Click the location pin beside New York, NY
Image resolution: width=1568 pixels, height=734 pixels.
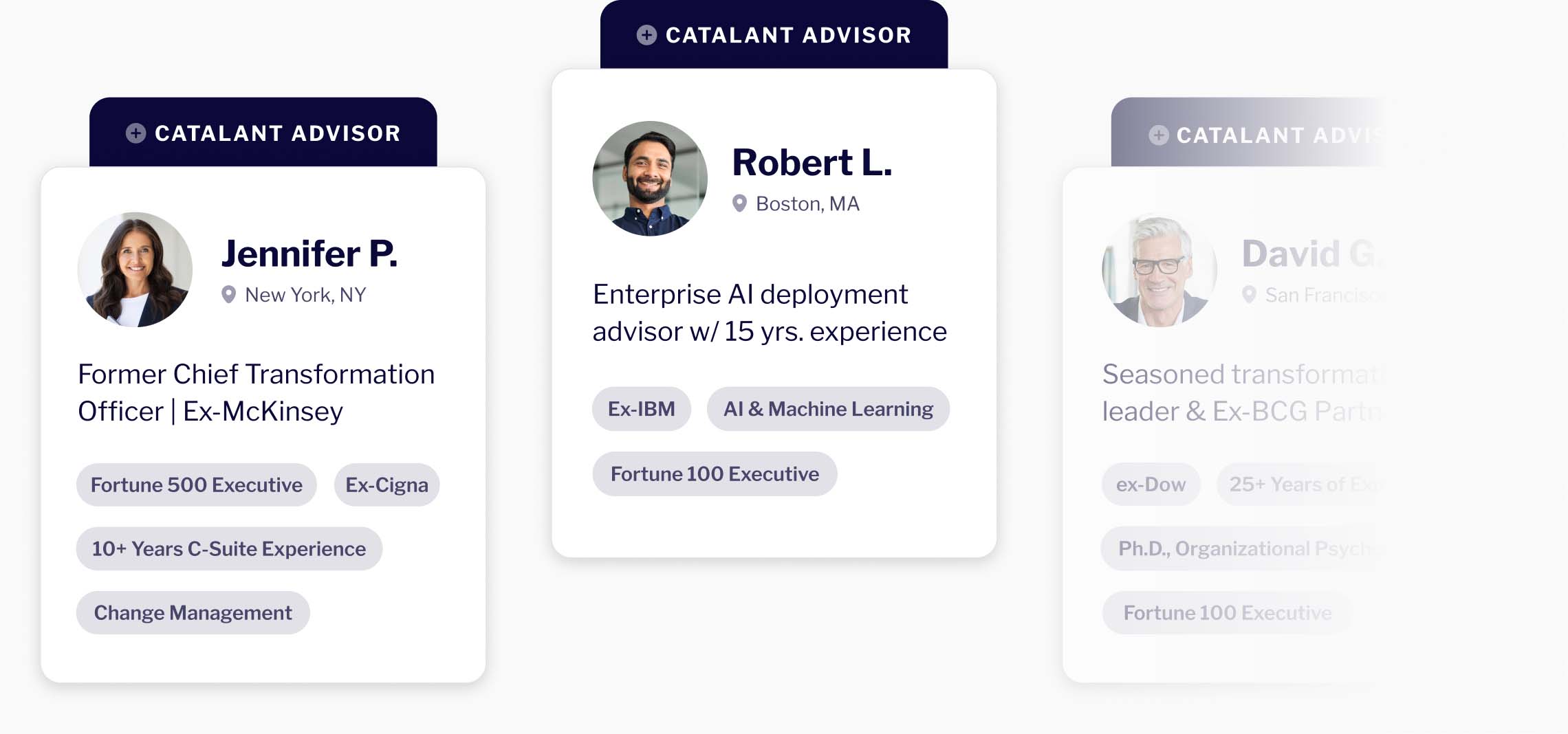[x=228, y=295]
